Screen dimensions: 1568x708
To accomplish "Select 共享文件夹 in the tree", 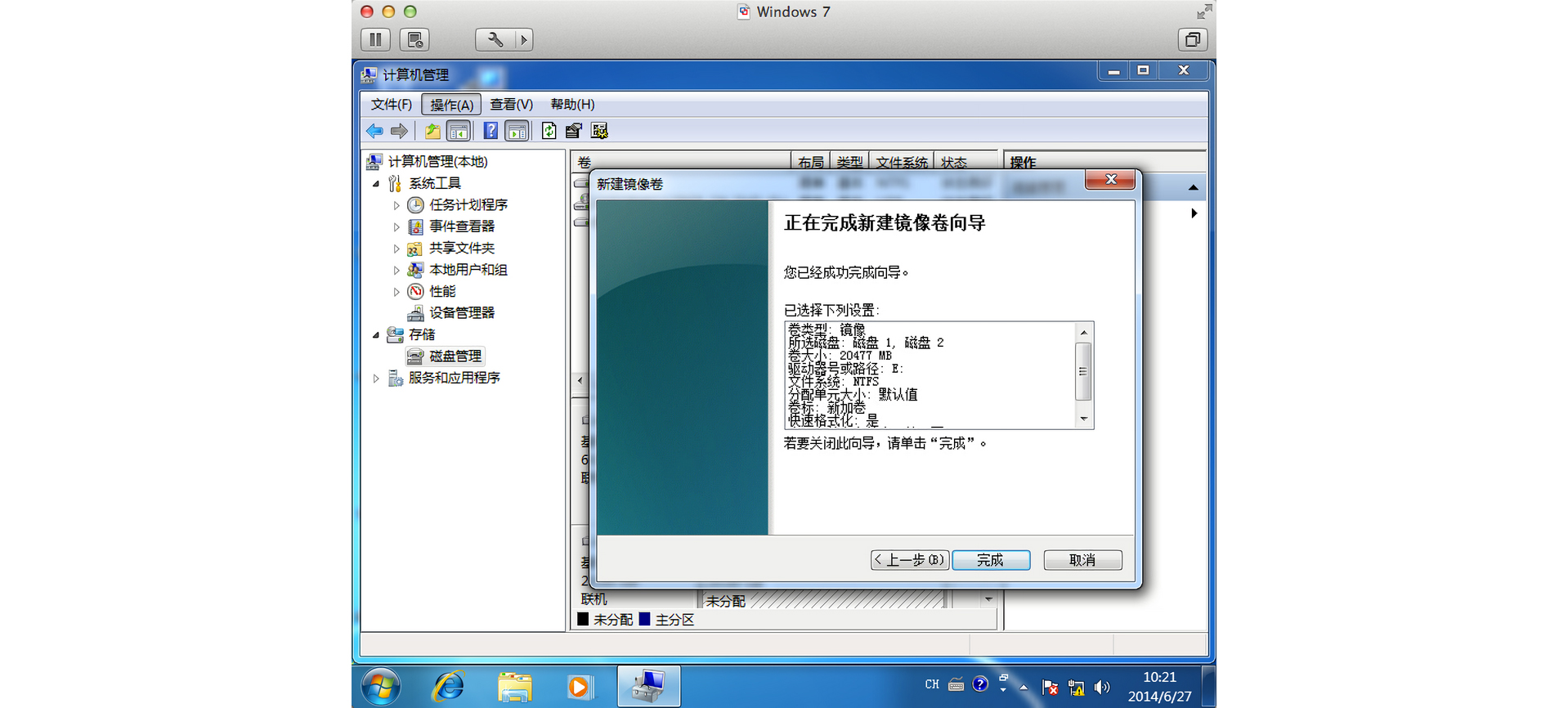I will point(462,249).
